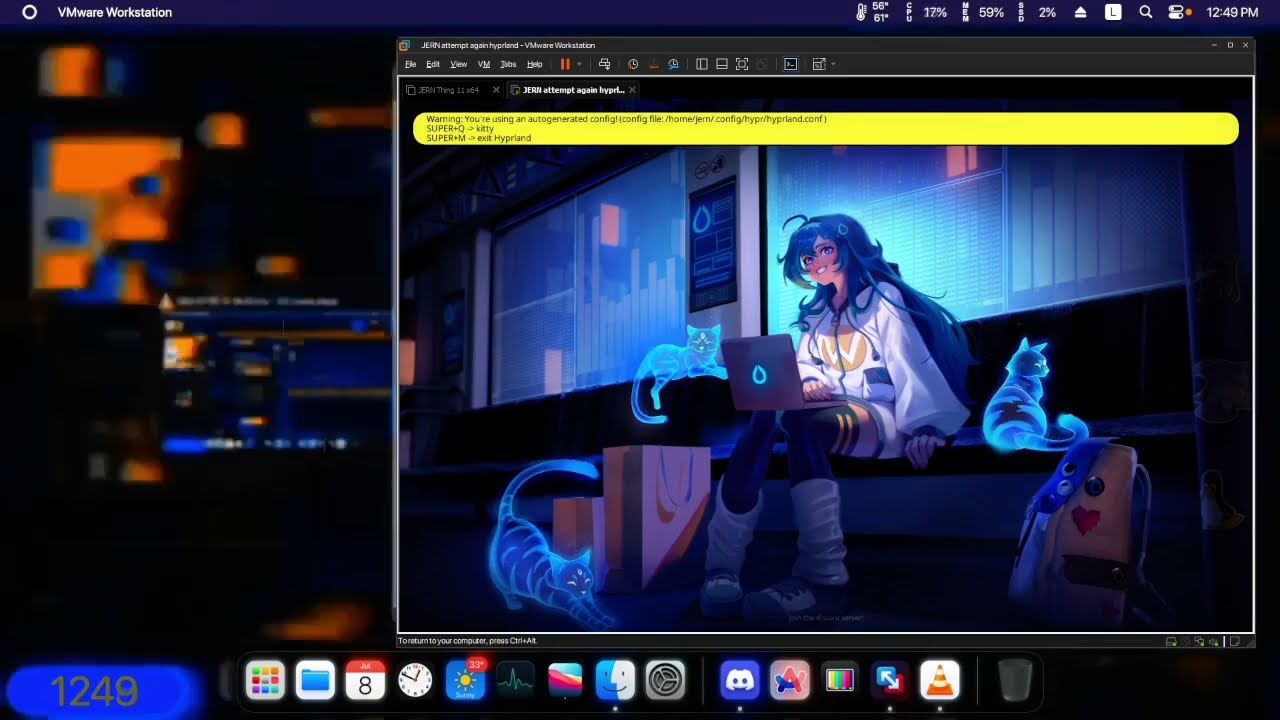Enter full screen mode
The width and height of the screenshot is (1280, 720).
pos(742,64)
